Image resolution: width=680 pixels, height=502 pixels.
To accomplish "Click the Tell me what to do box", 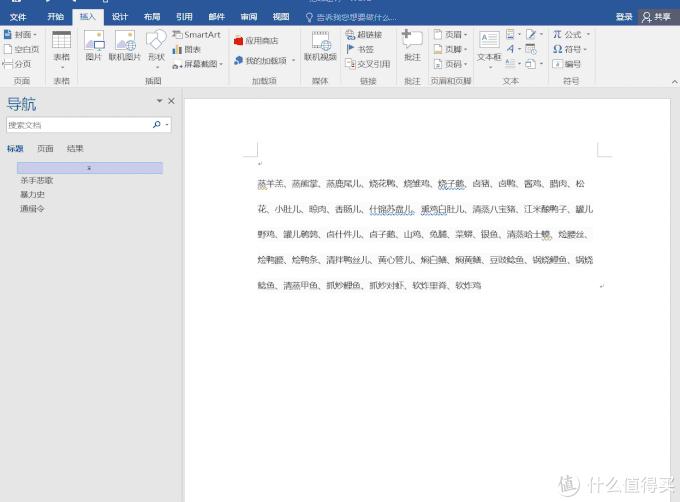I will click(x=351, y=17).
